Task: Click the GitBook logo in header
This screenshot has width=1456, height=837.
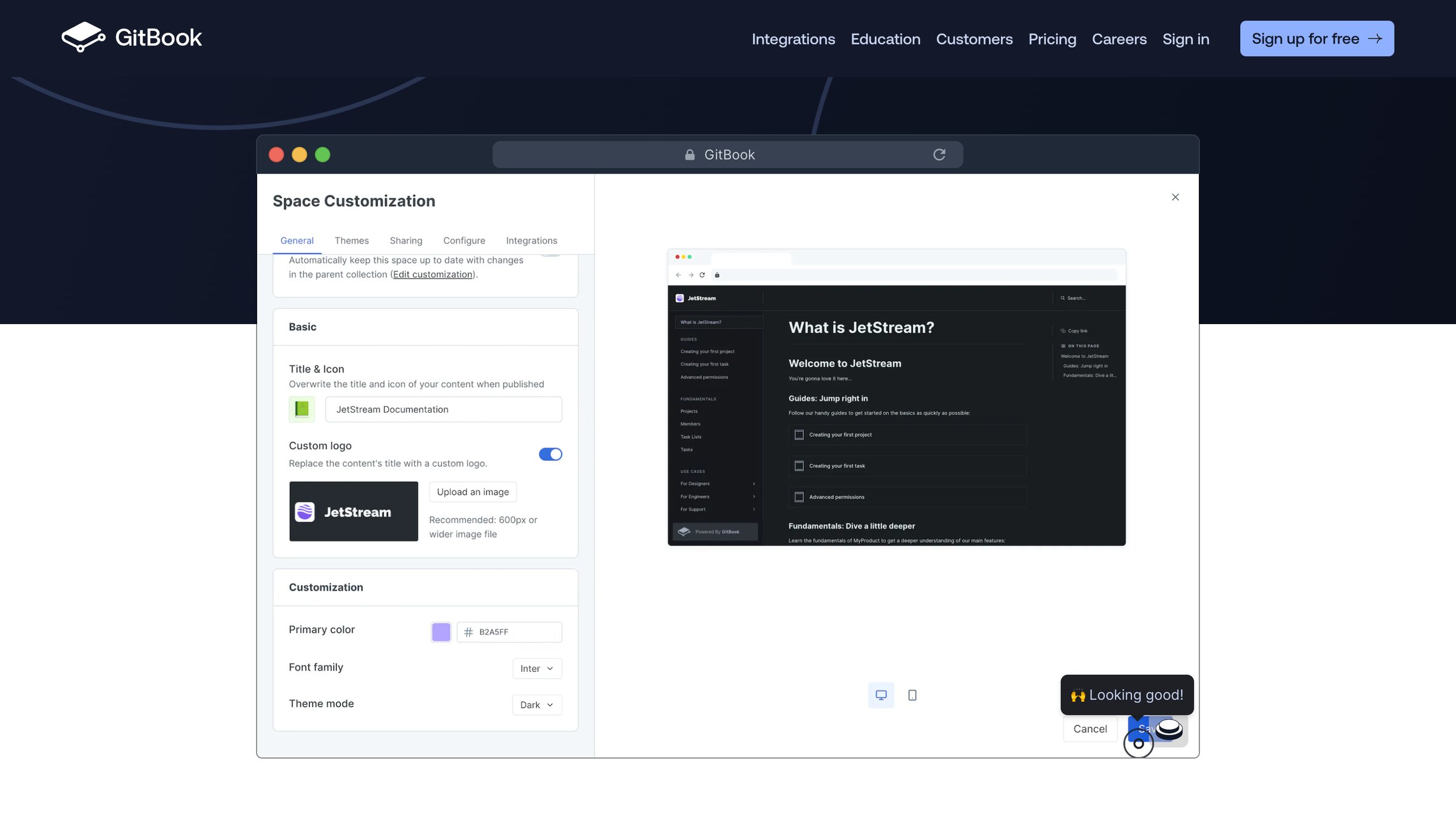Action: point(132,38)
